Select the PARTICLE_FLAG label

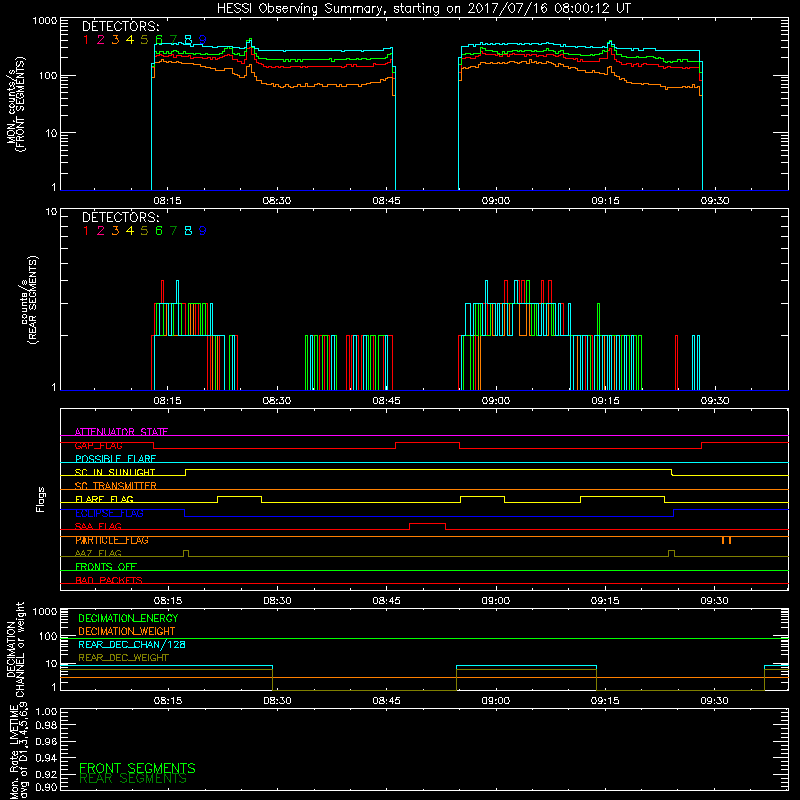pyautogui.click(x=112, y=540)
